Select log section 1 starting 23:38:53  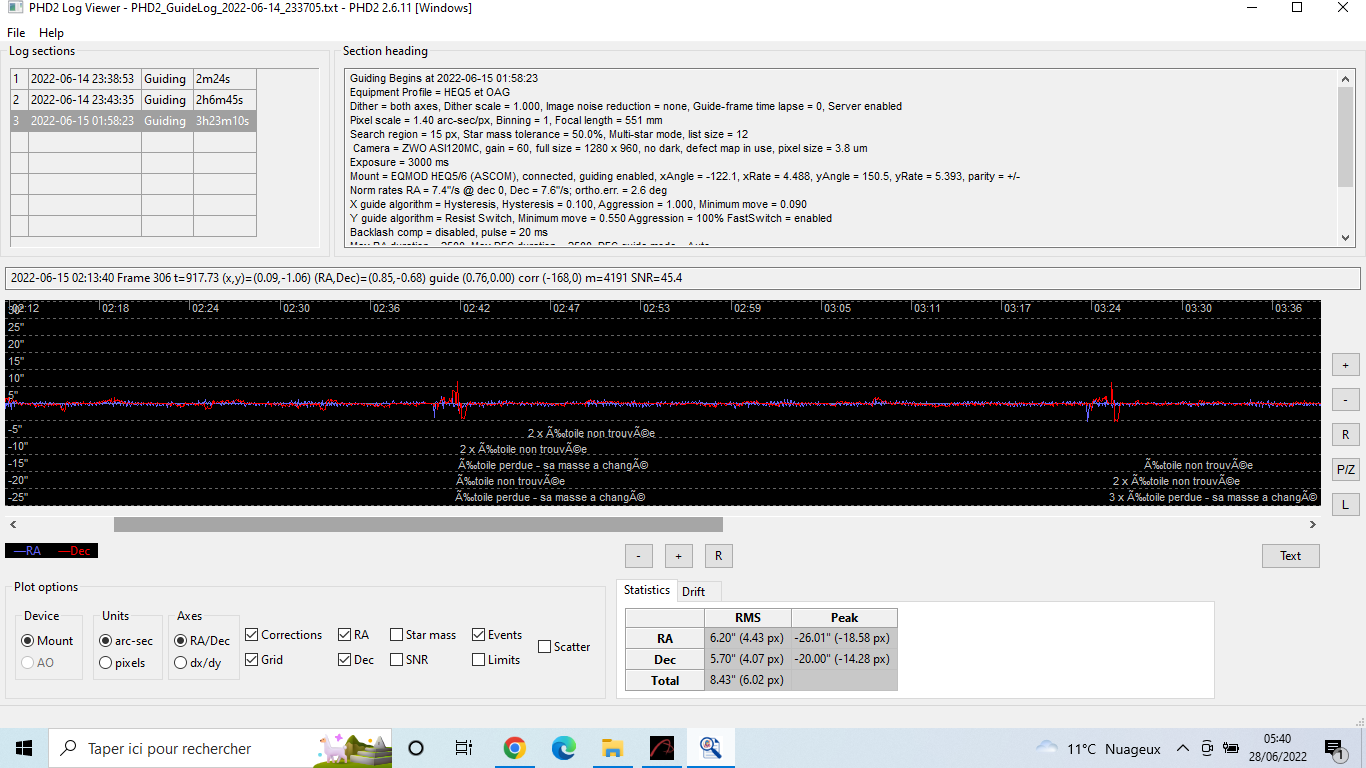[133, 78]
